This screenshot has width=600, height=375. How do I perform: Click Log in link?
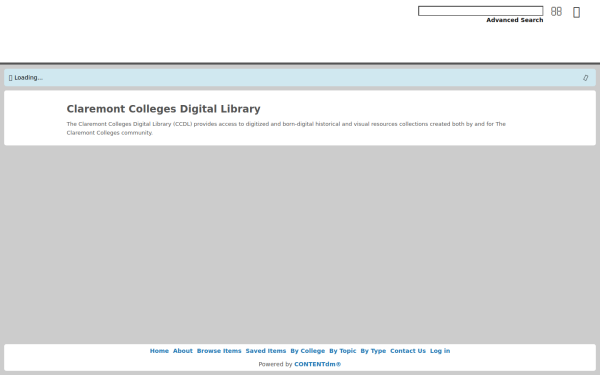click(440, 351)
